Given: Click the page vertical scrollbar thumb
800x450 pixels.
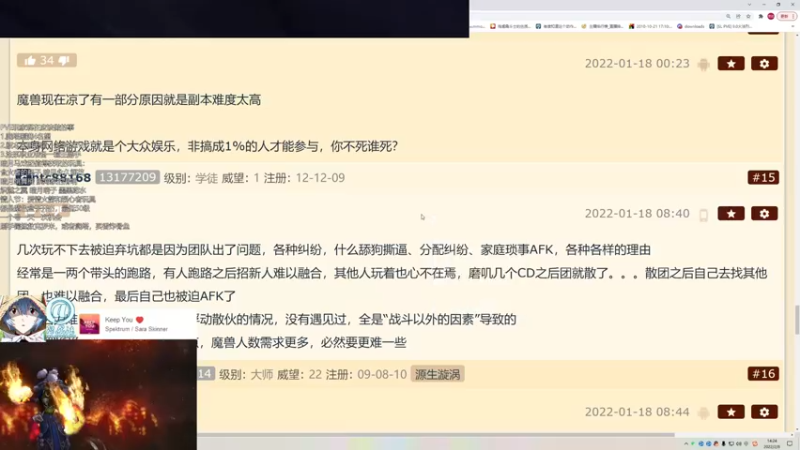Looking at the screenshot, I should pos(796,320).
